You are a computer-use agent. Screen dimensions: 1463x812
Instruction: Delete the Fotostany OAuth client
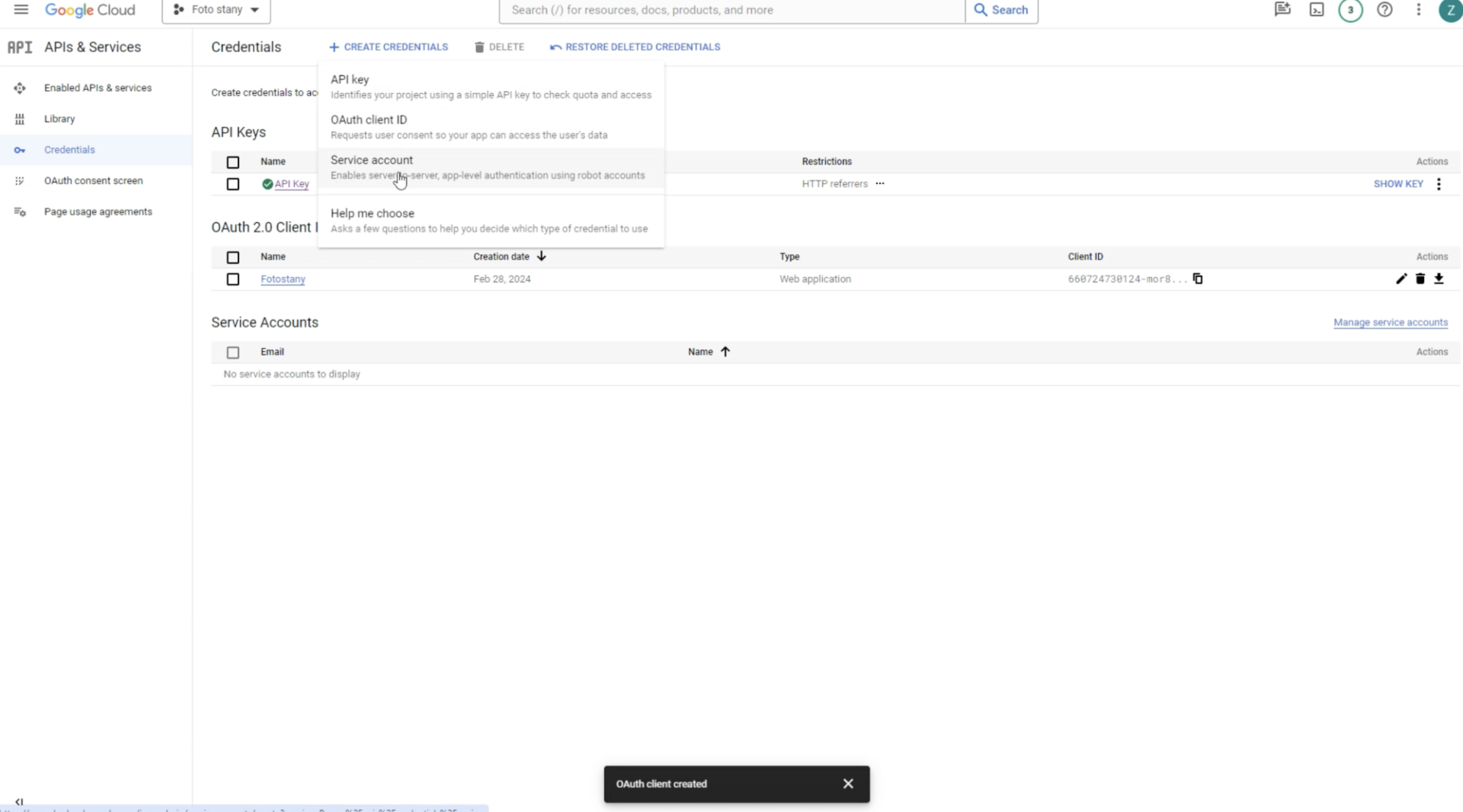click(1420, 279)
